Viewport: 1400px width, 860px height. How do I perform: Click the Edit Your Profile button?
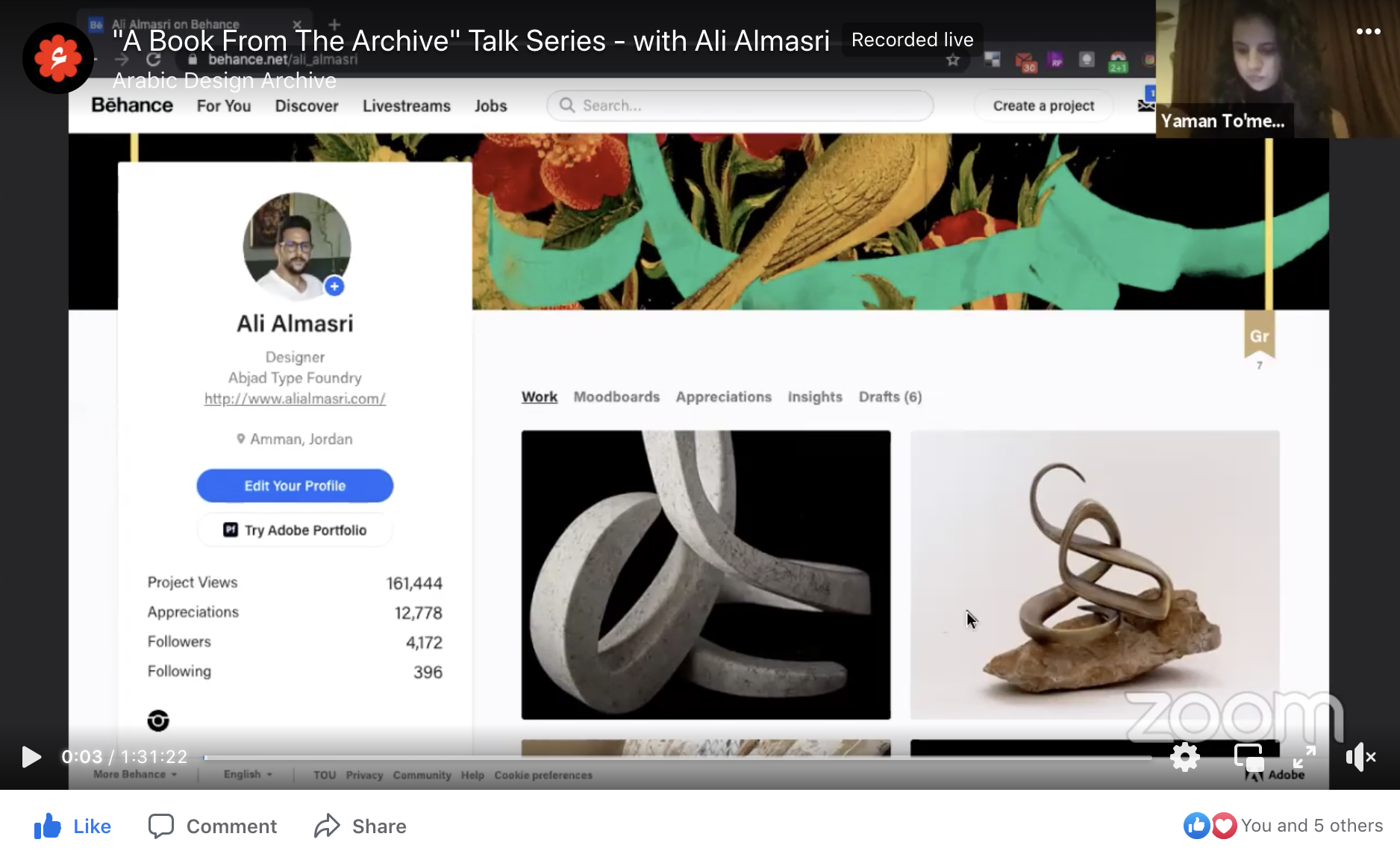click(x=295, y=486)
